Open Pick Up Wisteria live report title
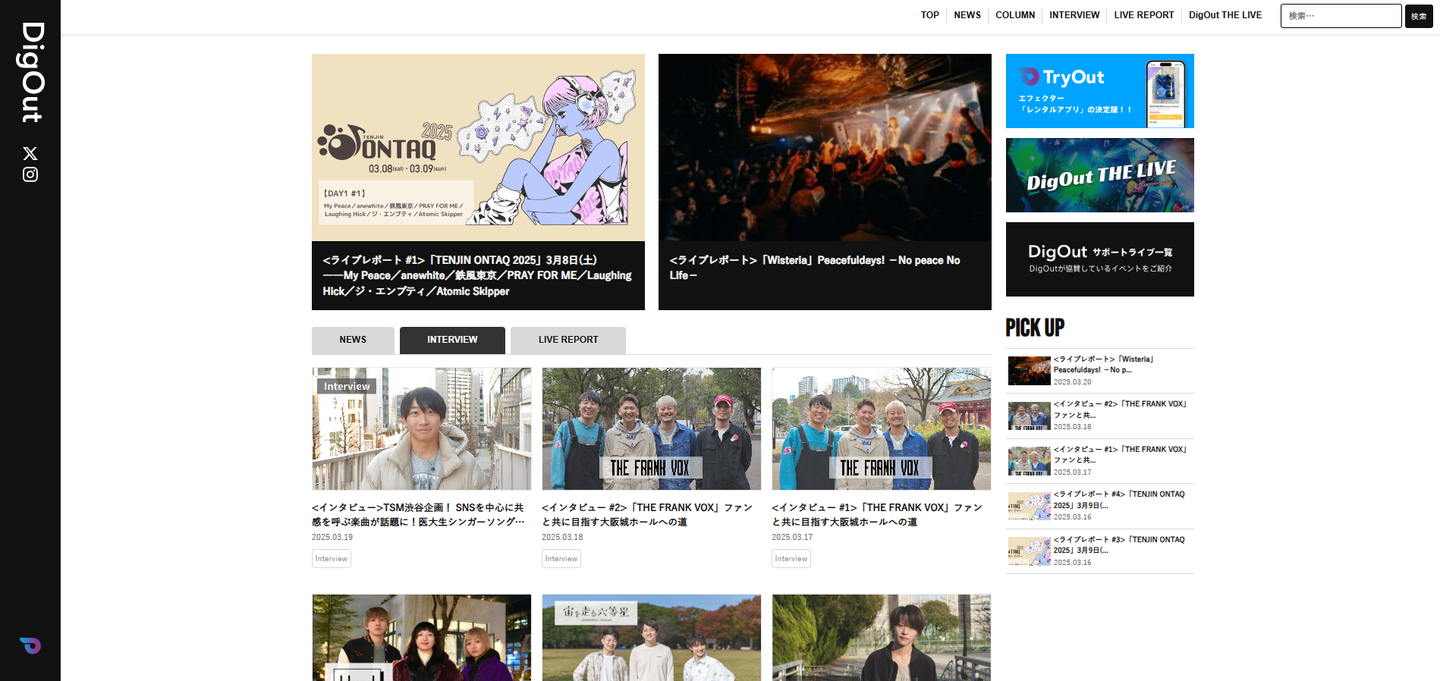 pos(1104,364)
